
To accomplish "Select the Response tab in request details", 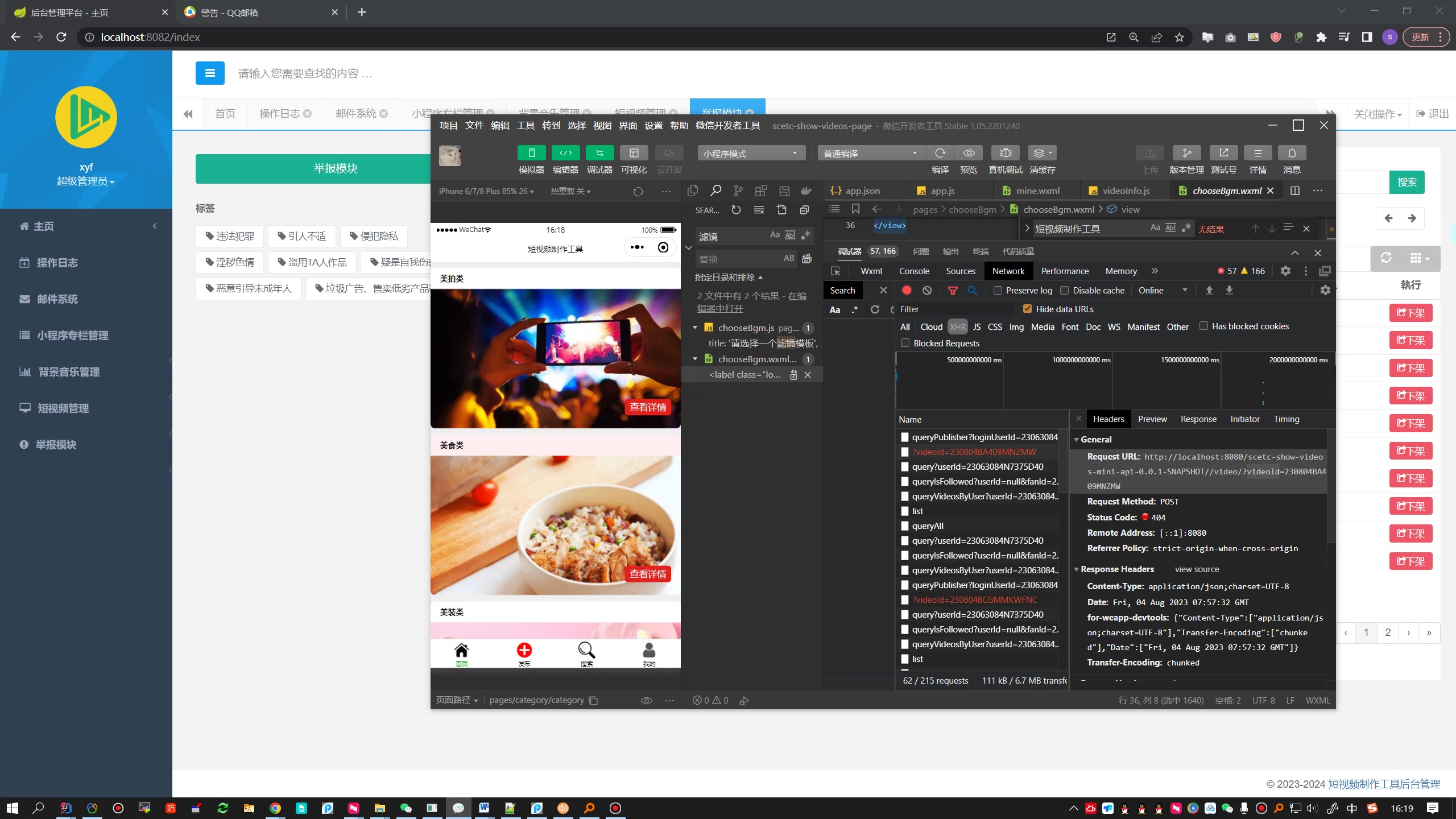I will 1198,418.
